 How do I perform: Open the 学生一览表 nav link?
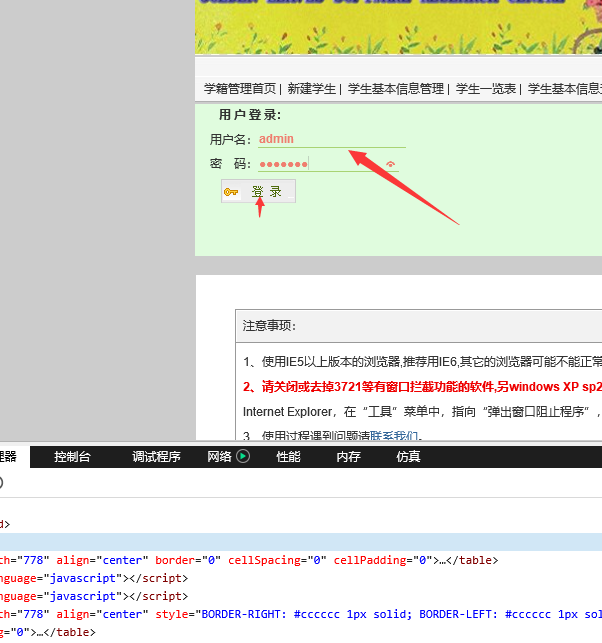point(486,89)
